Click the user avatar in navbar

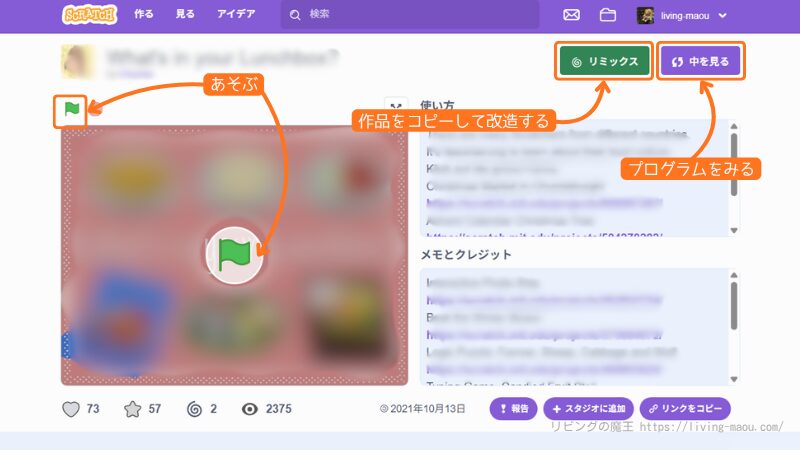(x=646, y=15)
